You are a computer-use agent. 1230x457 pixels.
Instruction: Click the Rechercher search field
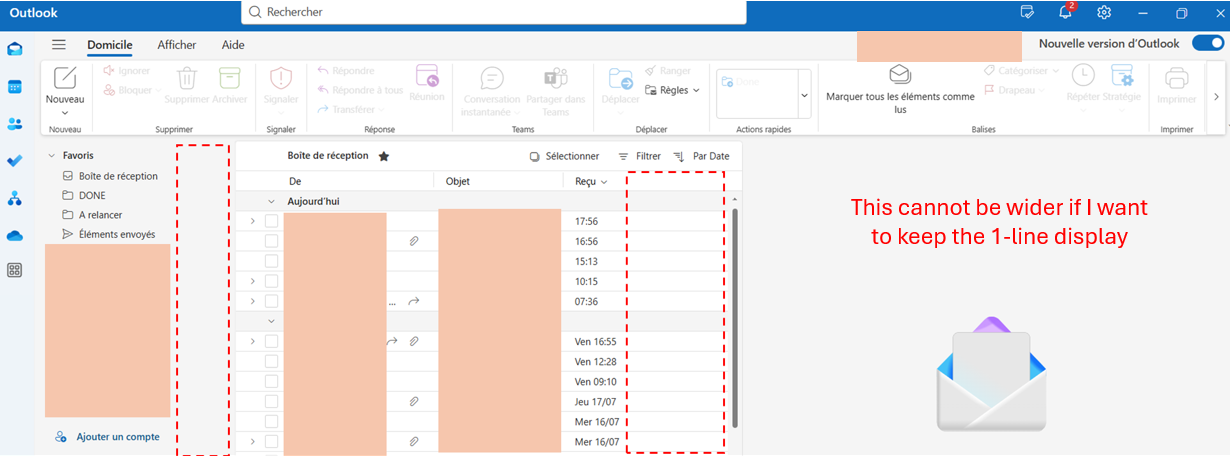[x=493, y=12]
